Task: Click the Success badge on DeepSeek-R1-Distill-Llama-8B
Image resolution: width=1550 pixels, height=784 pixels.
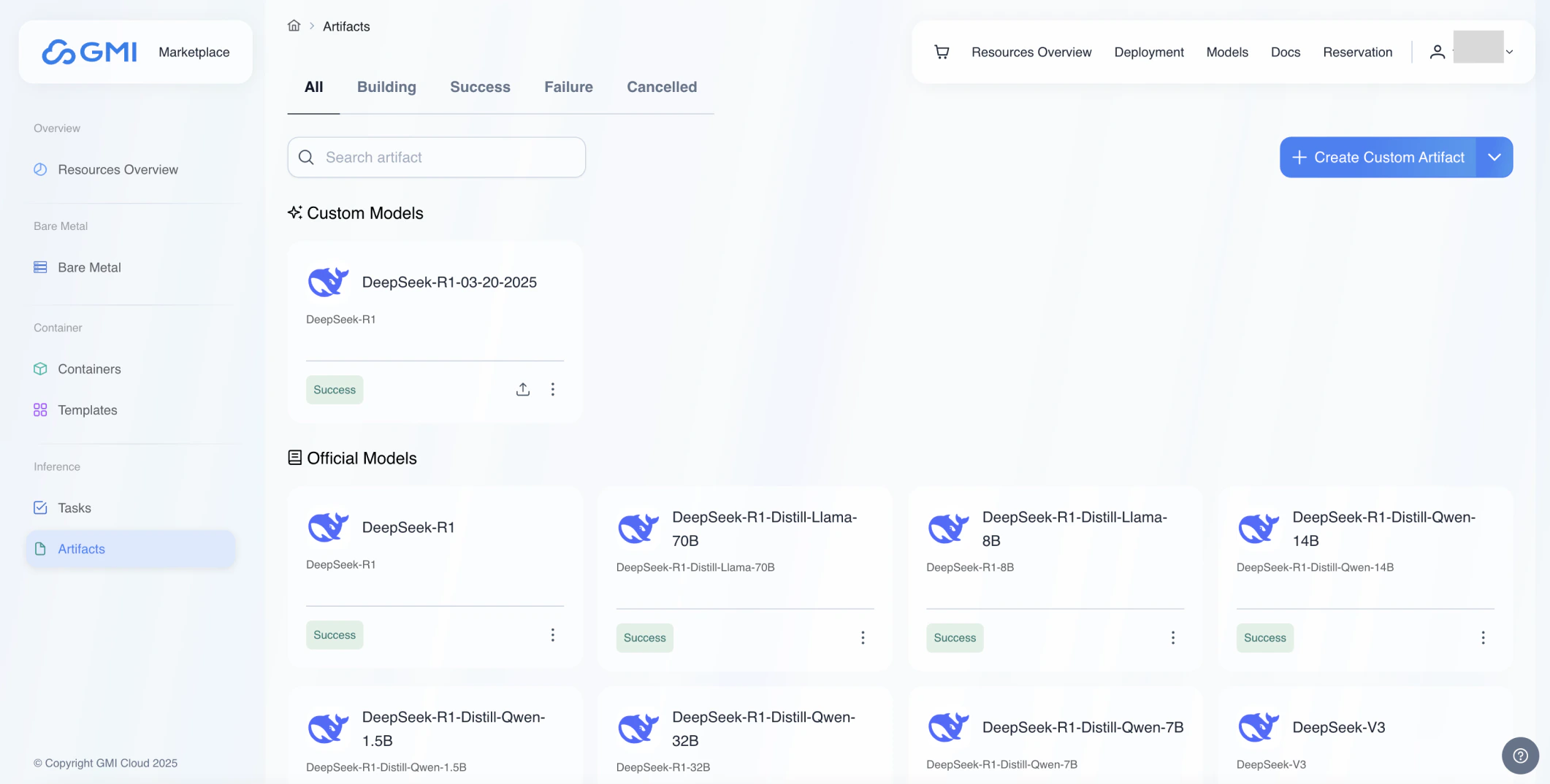Action: point(955,638)
